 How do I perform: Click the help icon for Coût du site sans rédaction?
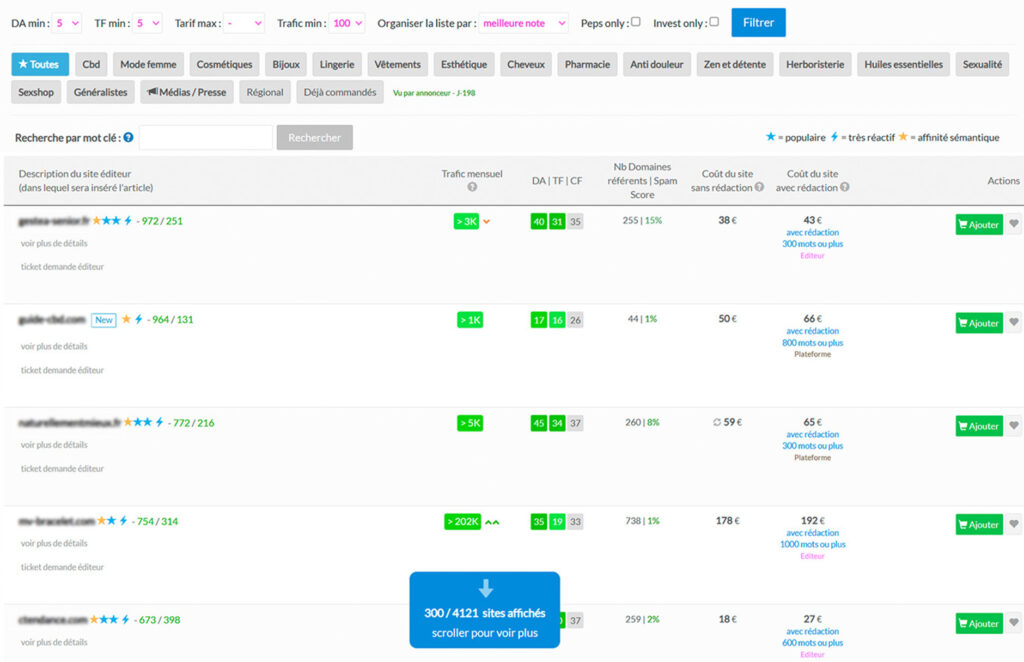pyautogui.click(x=759, y=187)
